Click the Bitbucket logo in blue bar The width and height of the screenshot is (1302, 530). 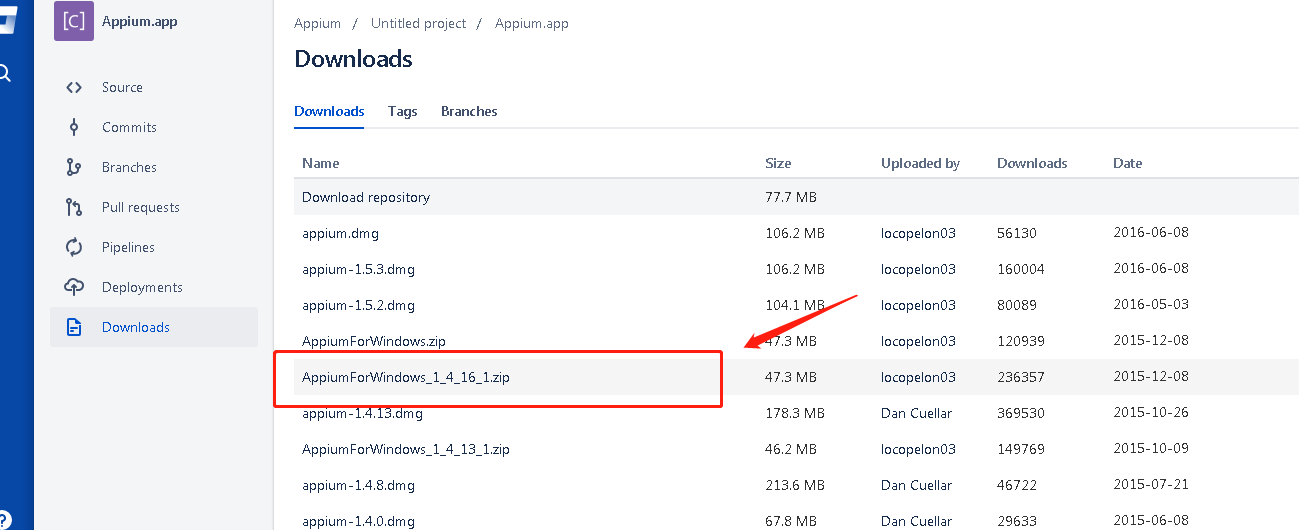click(x=8, y=21)
